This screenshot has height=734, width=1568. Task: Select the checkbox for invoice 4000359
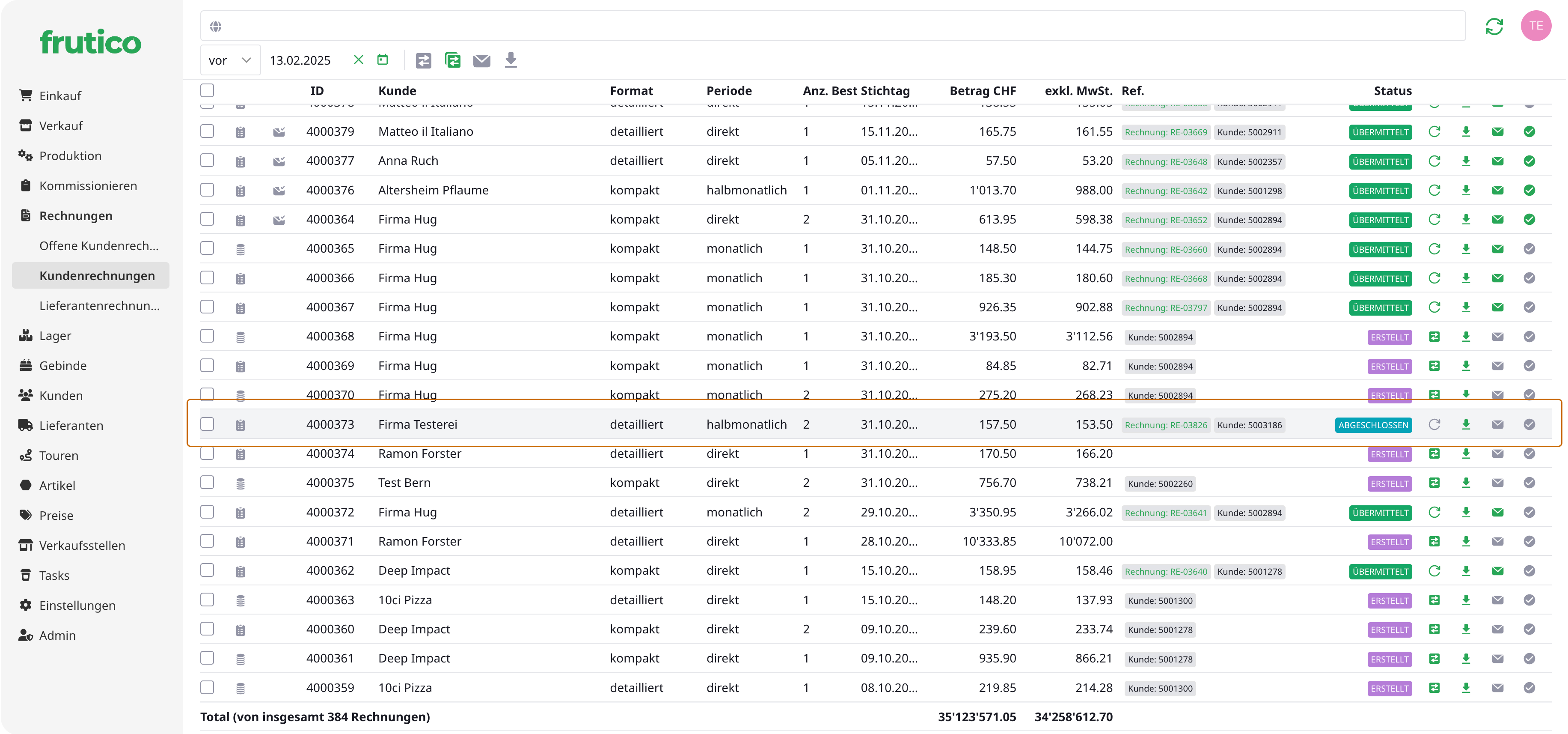207,688
